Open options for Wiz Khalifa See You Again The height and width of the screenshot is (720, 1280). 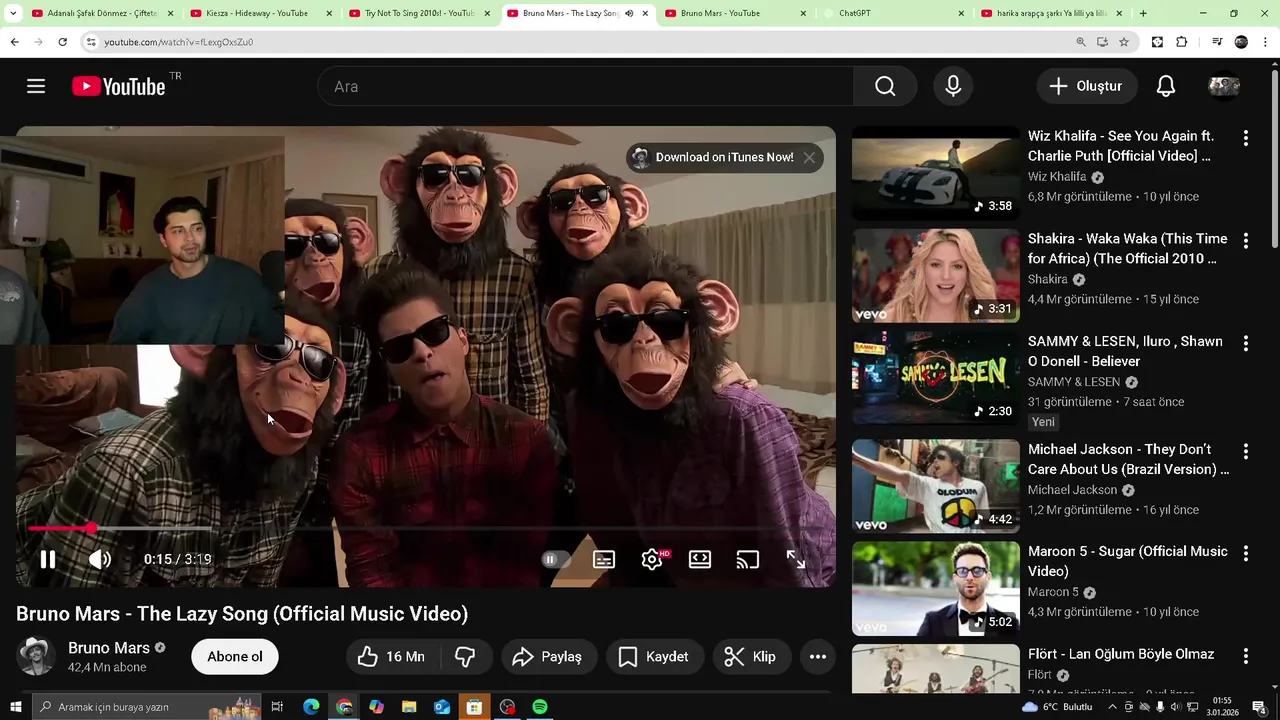coord(1246,138)
